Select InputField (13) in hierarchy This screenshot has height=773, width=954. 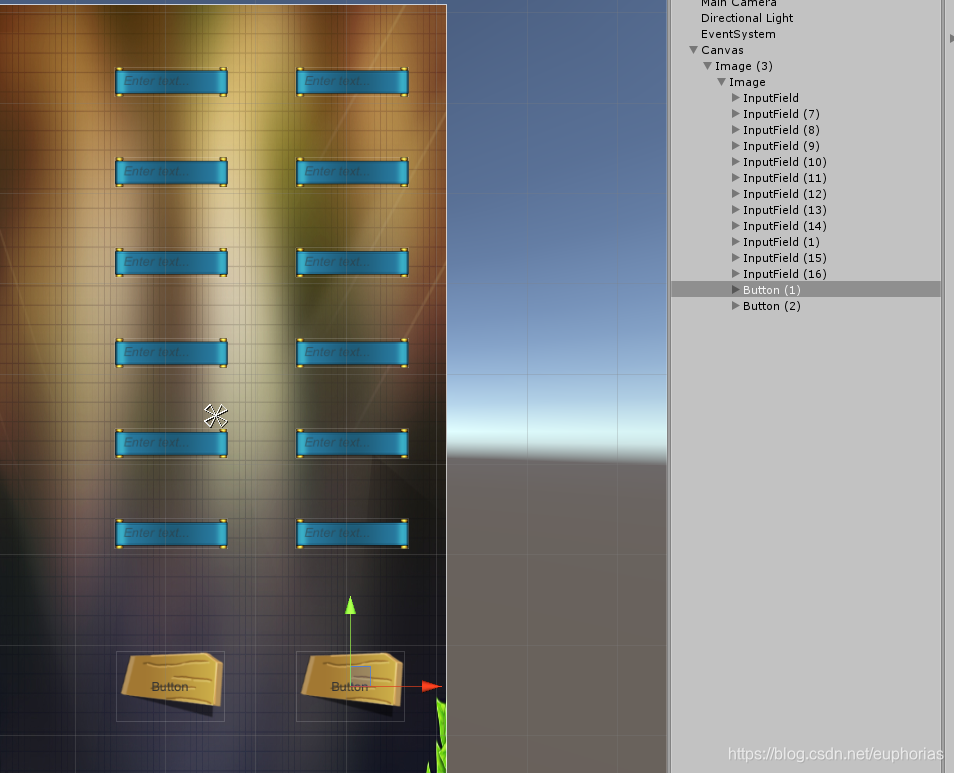pyautogui.click(x=784, y=210)
